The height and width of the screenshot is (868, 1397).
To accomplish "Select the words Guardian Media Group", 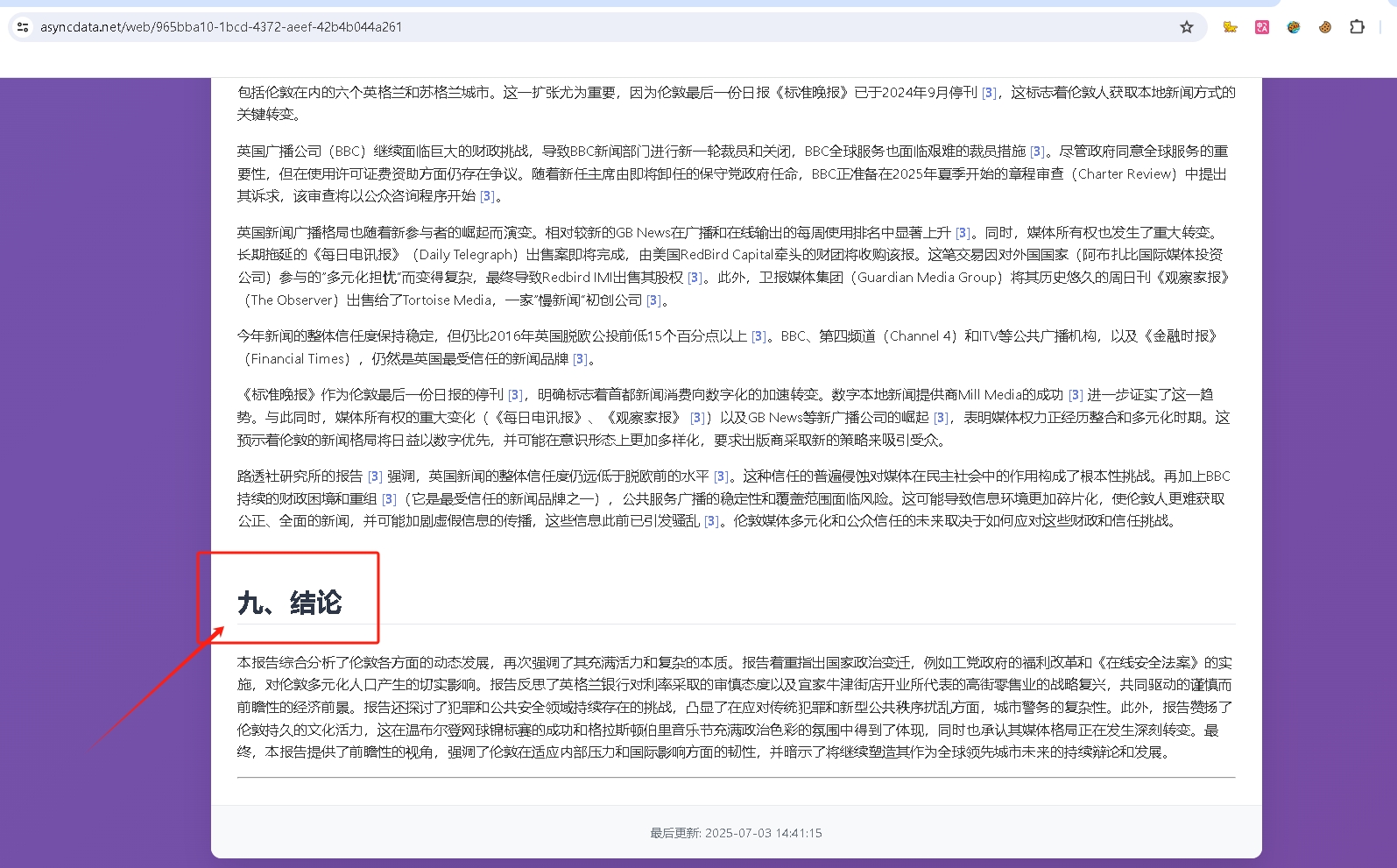I will coord(928,278).
